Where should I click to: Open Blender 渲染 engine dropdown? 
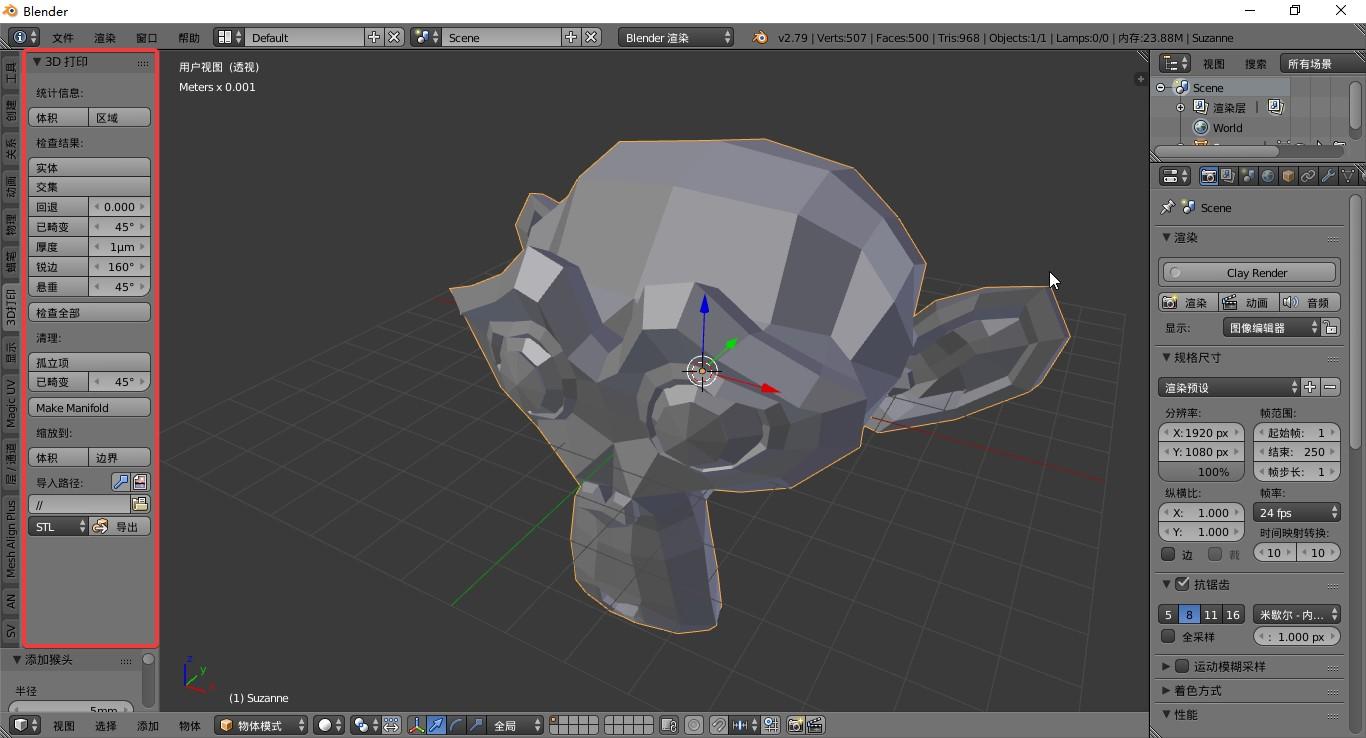676,37
